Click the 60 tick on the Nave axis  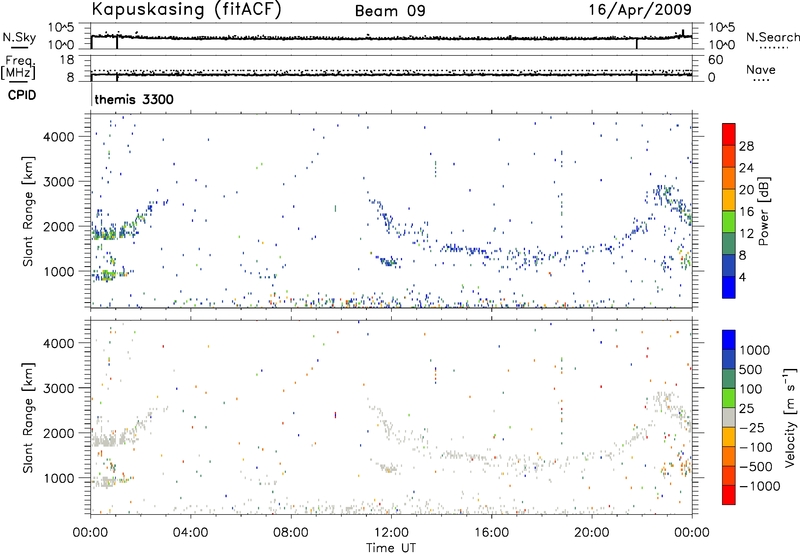point(715,60)
